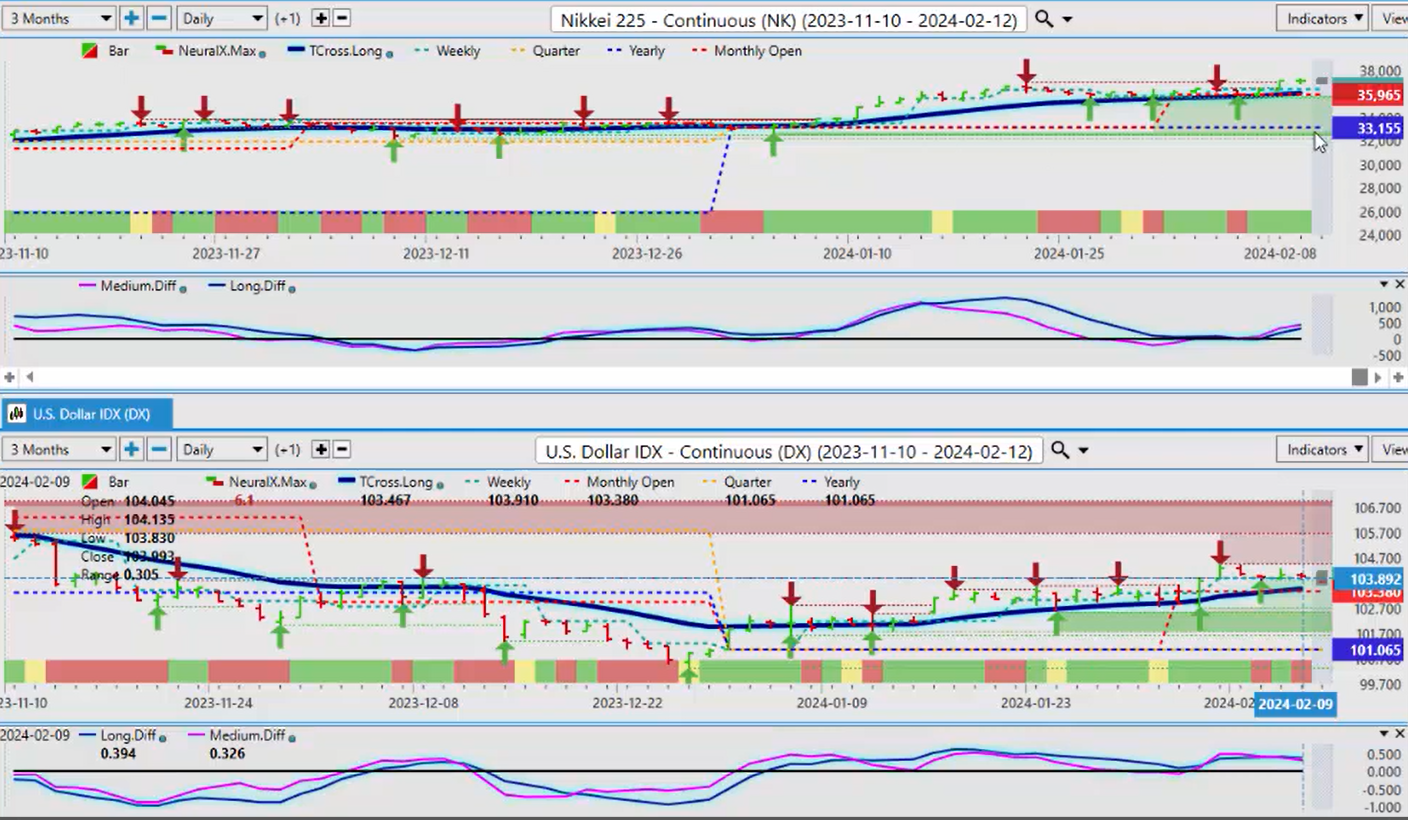Open the Daily interval dropdown on Dollar IDX chart
Screen dimensions: 1408x820
221,449
